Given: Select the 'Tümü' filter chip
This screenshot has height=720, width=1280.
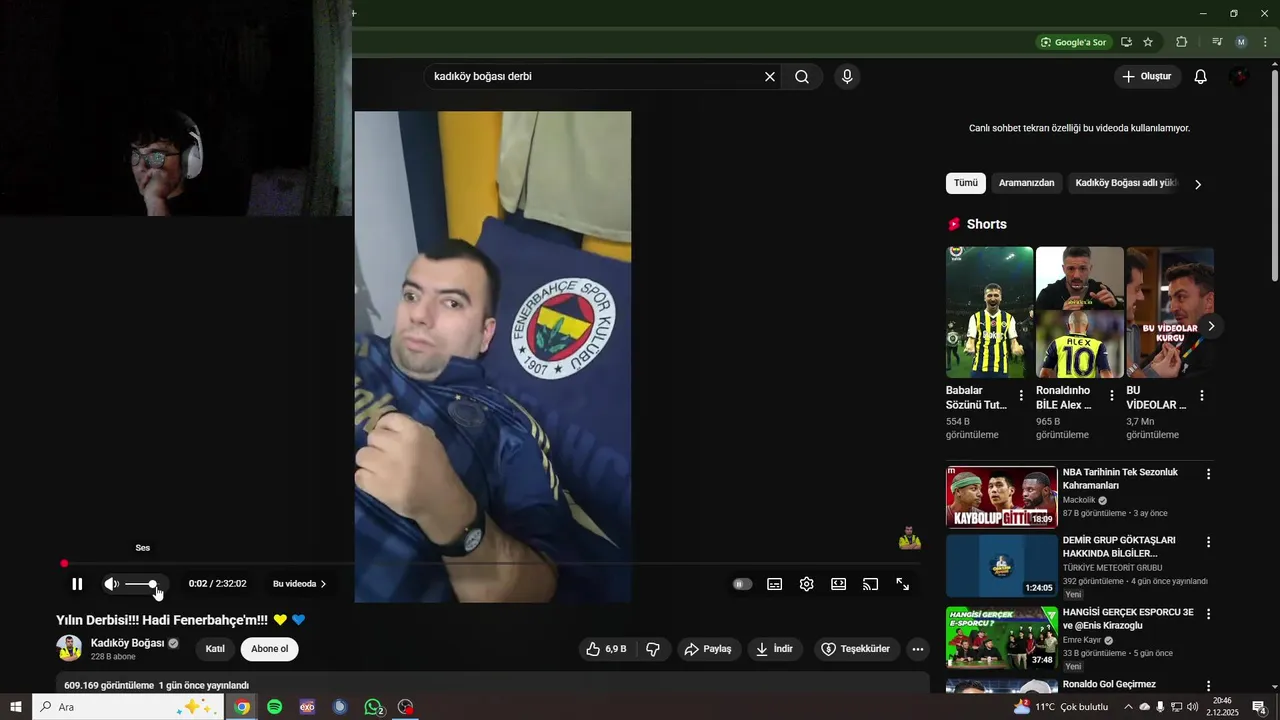Looking at the screenshot, I should [x=966, y=183].
